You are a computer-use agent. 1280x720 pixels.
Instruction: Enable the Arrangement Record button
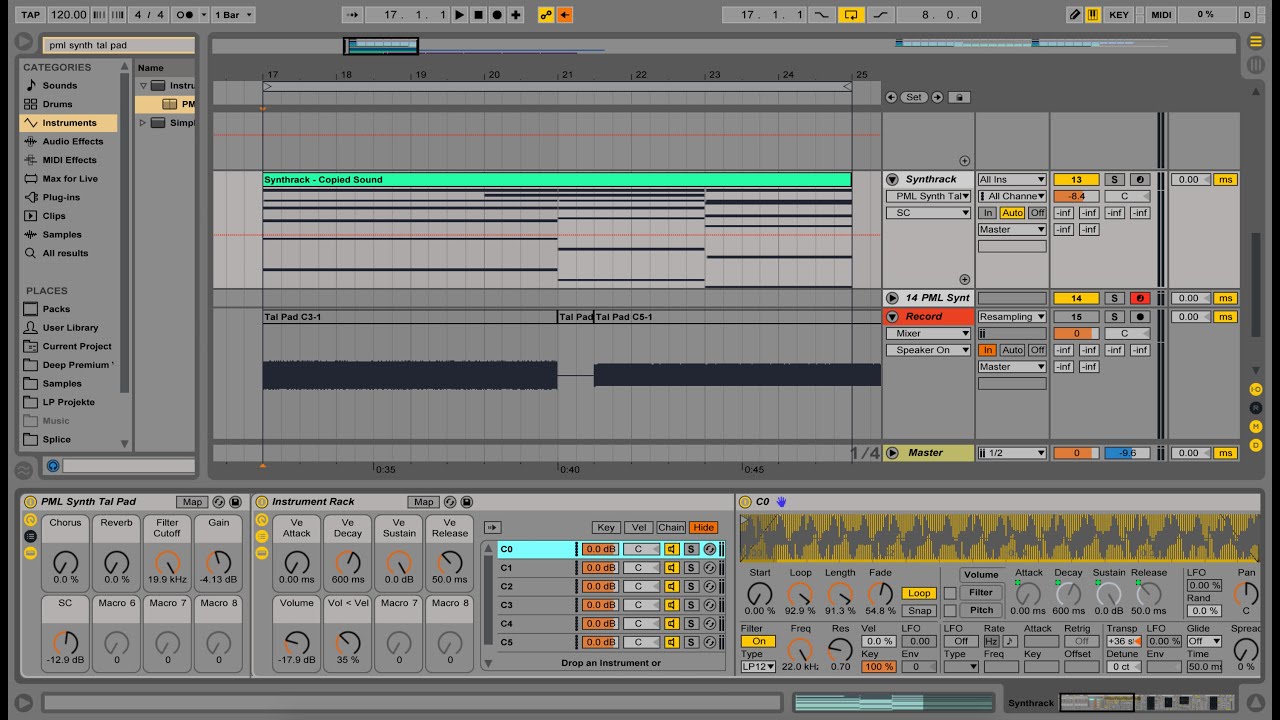coord(497,15)
